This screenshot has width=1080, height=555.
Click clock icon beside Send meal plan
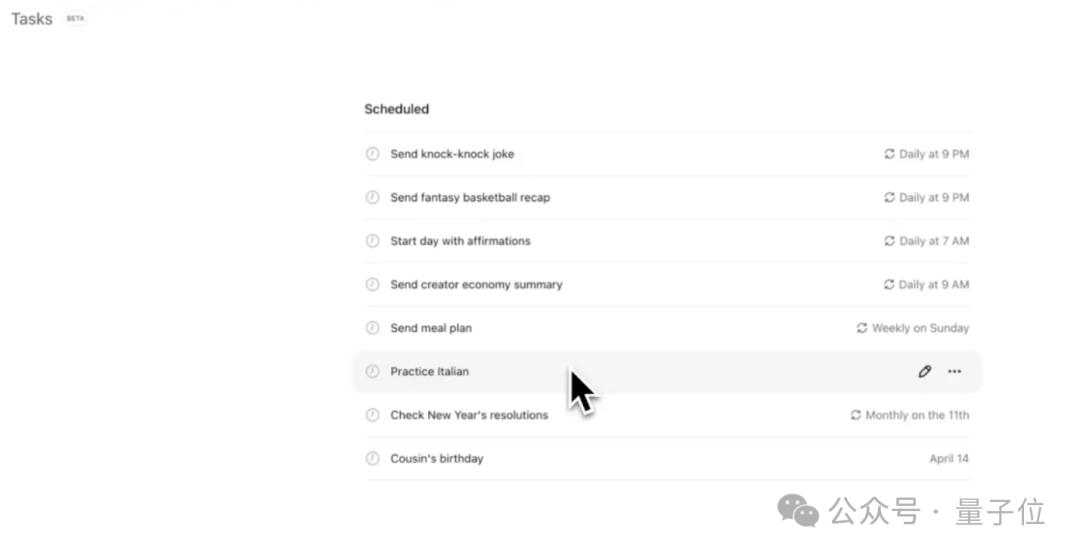[372, 328]
